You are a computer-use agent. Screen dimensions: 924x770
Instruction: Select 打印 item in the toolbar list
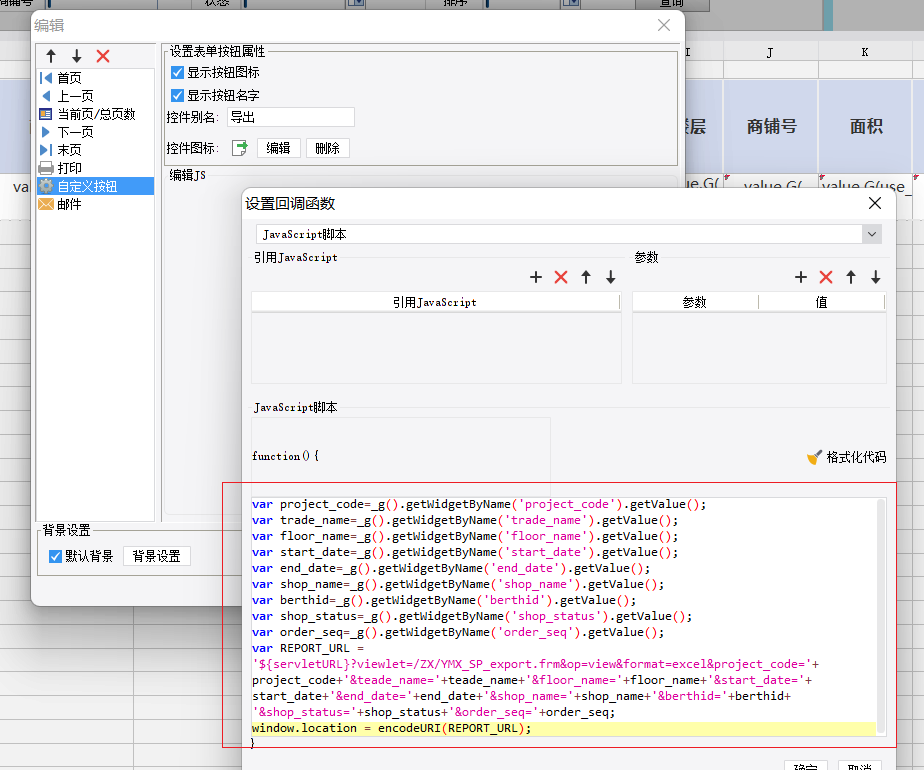(69, 168)
